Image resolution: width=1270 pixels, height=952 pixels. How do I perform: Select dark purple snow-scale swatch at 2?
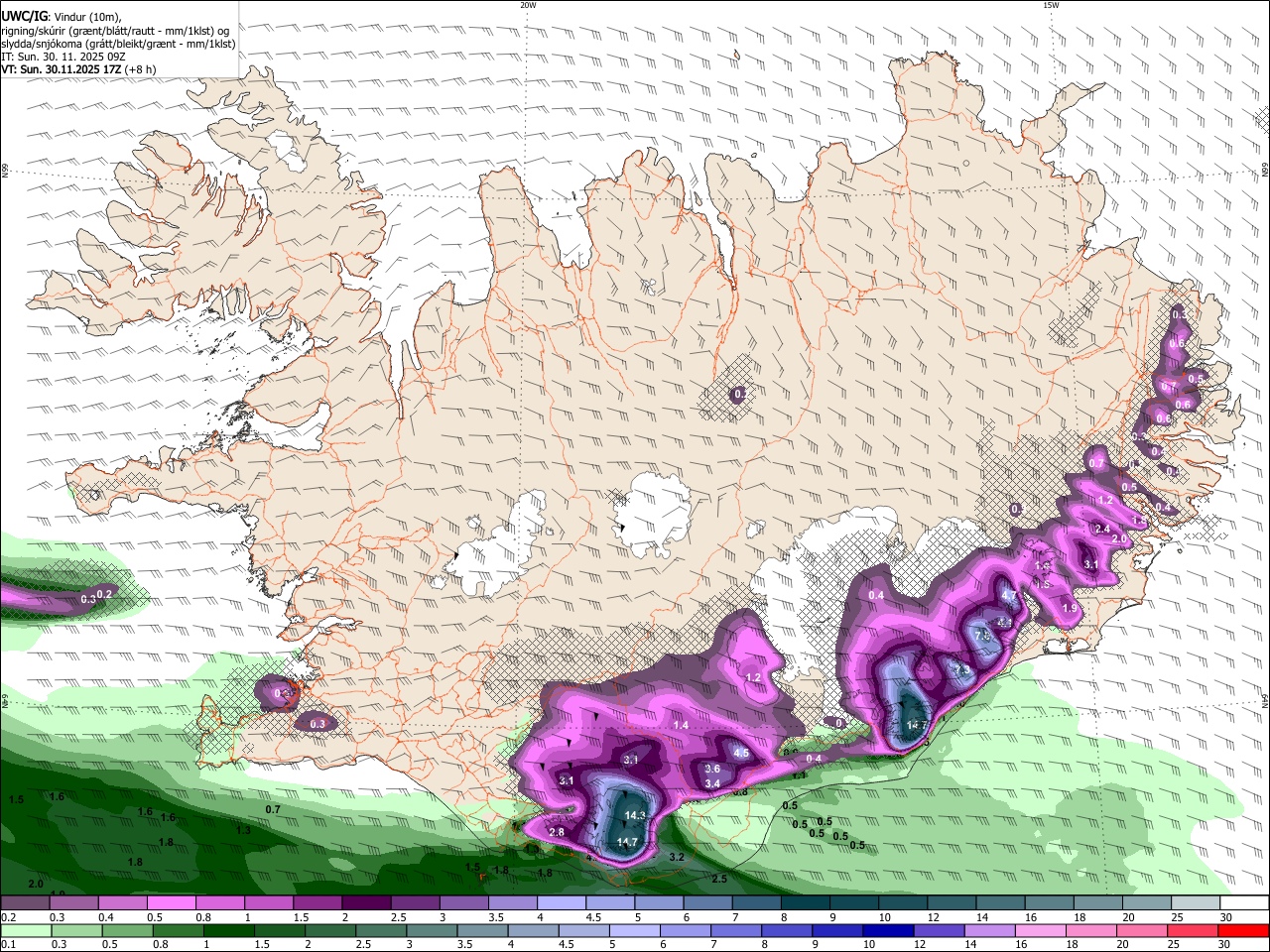pos(367,904)
